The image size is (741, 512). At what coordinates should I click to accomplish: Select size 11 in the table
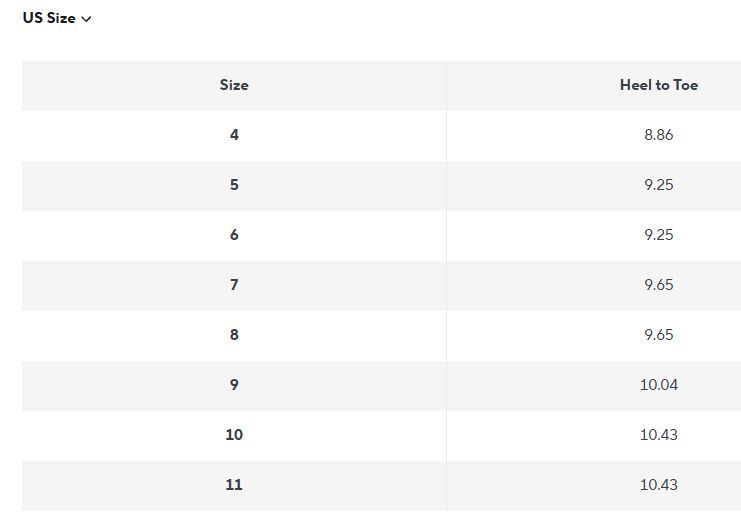coord(234,485)
